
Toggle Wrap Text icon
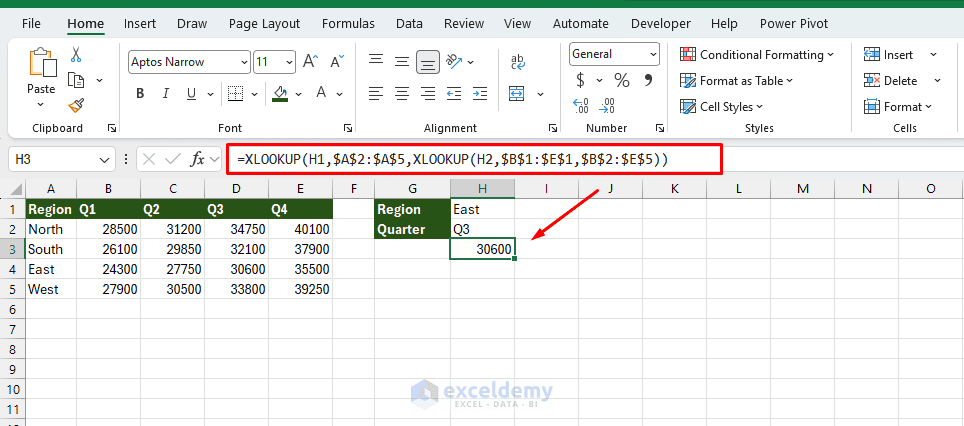[x=518, y=61]
